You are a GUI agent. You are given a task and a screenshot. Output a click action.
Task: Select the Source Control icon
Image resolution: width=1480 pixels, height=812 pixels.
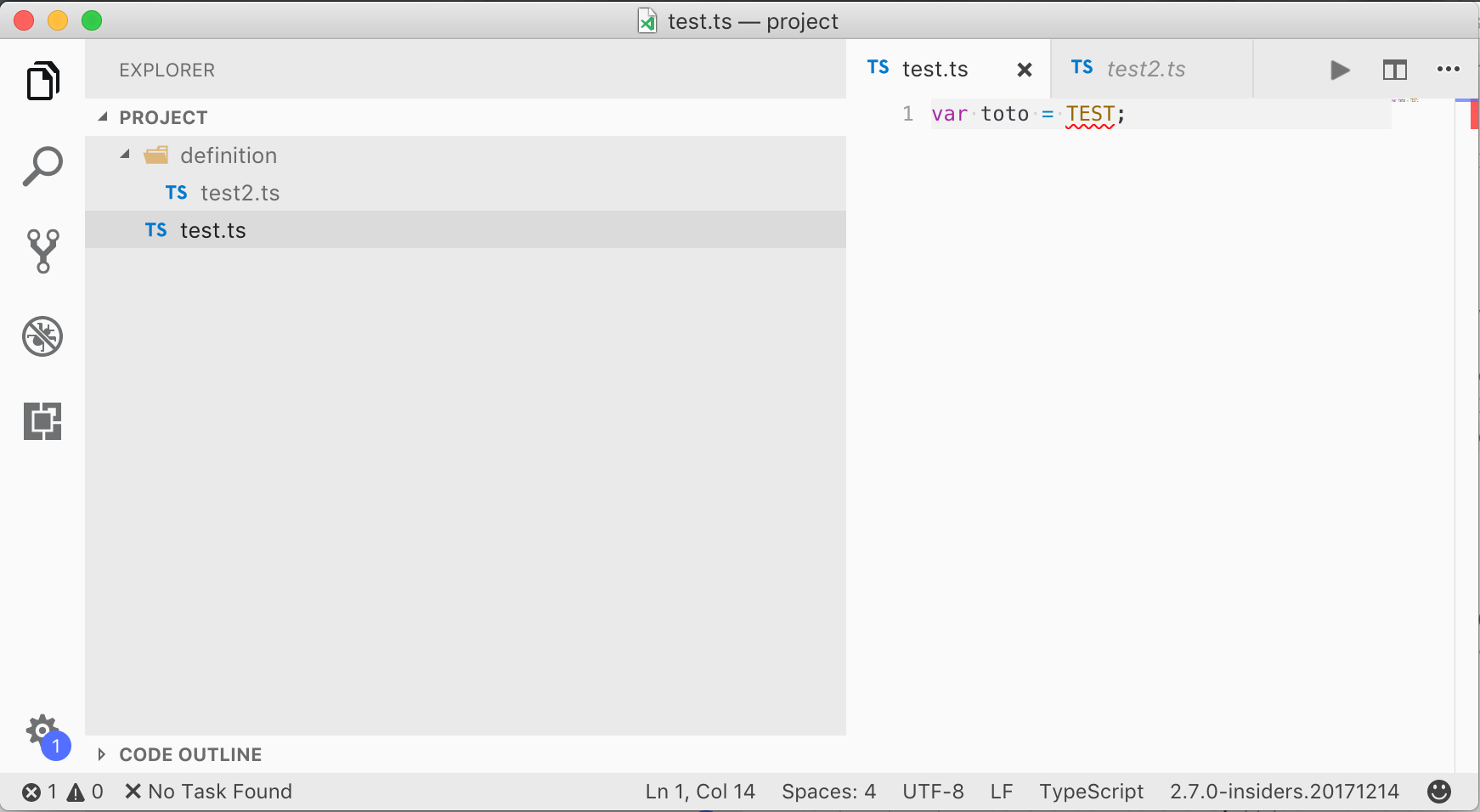42,251
